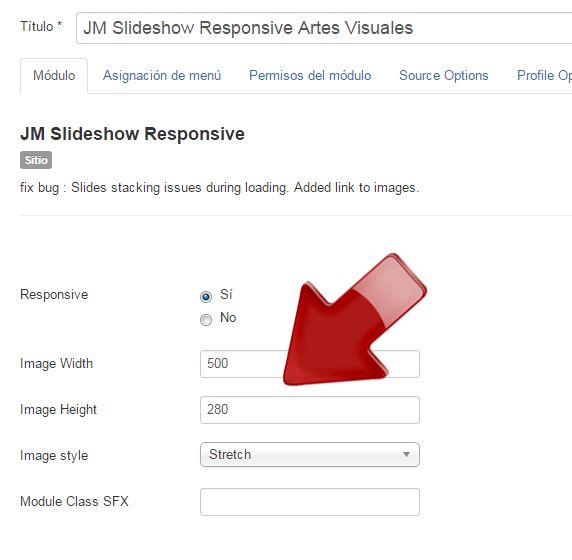The height and width of the screenshot is (560, 572).
Task: Click the Image Width label
Action: point(57,363)
